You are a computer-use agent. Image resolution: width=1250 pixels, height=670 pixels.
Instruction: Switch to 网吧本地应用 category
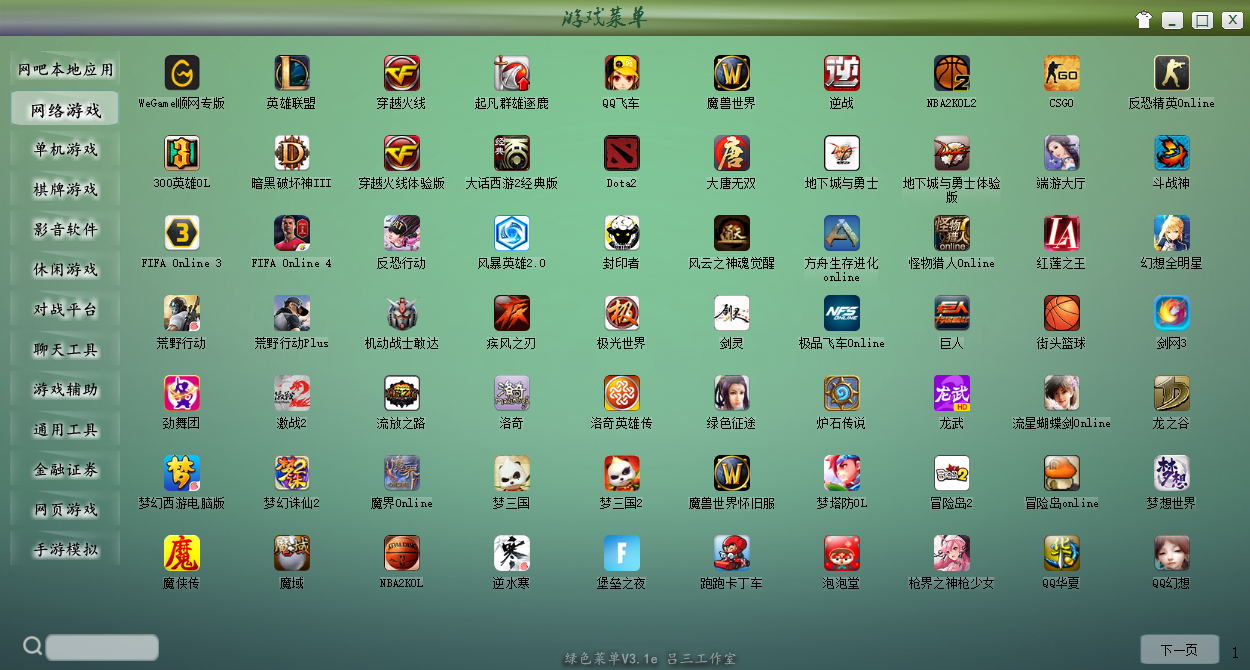[x=66, y=69]
